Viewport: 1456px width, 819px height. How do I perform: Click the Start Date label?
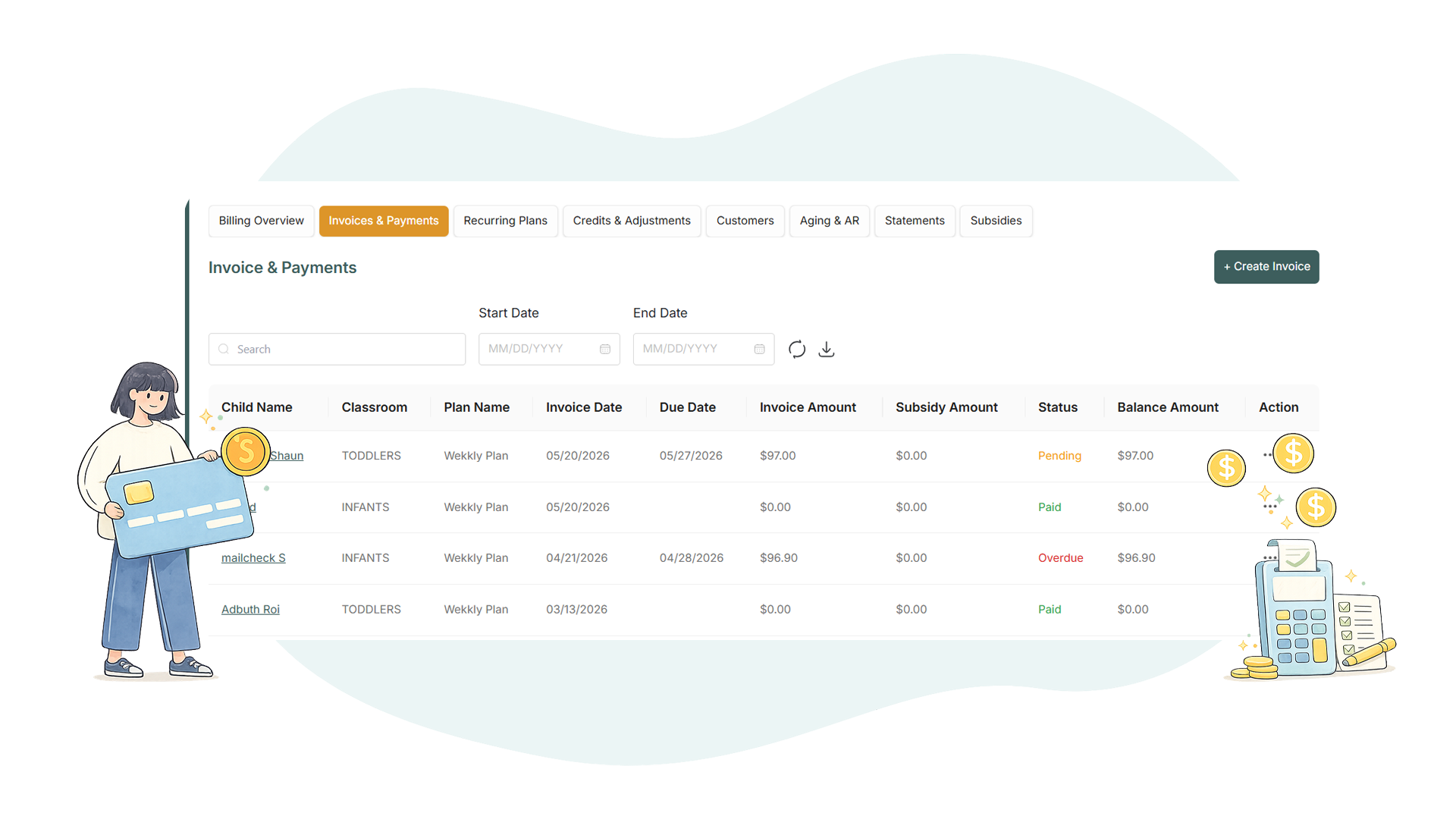coord(508,313)
